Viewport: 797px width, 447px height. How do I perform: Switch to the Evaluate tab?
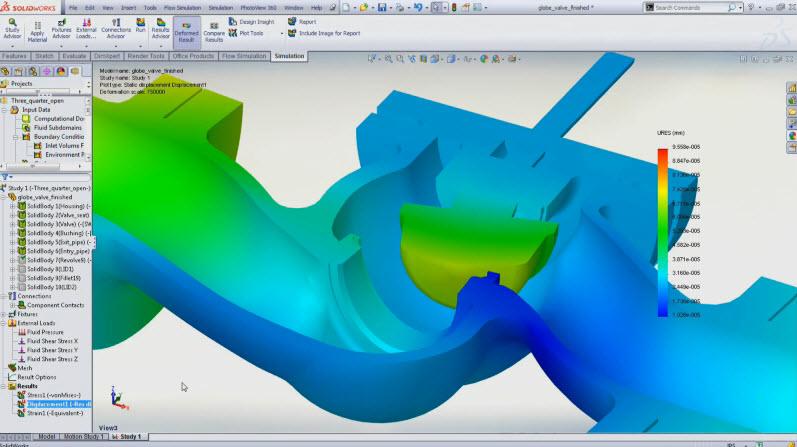tap(75, 56)
